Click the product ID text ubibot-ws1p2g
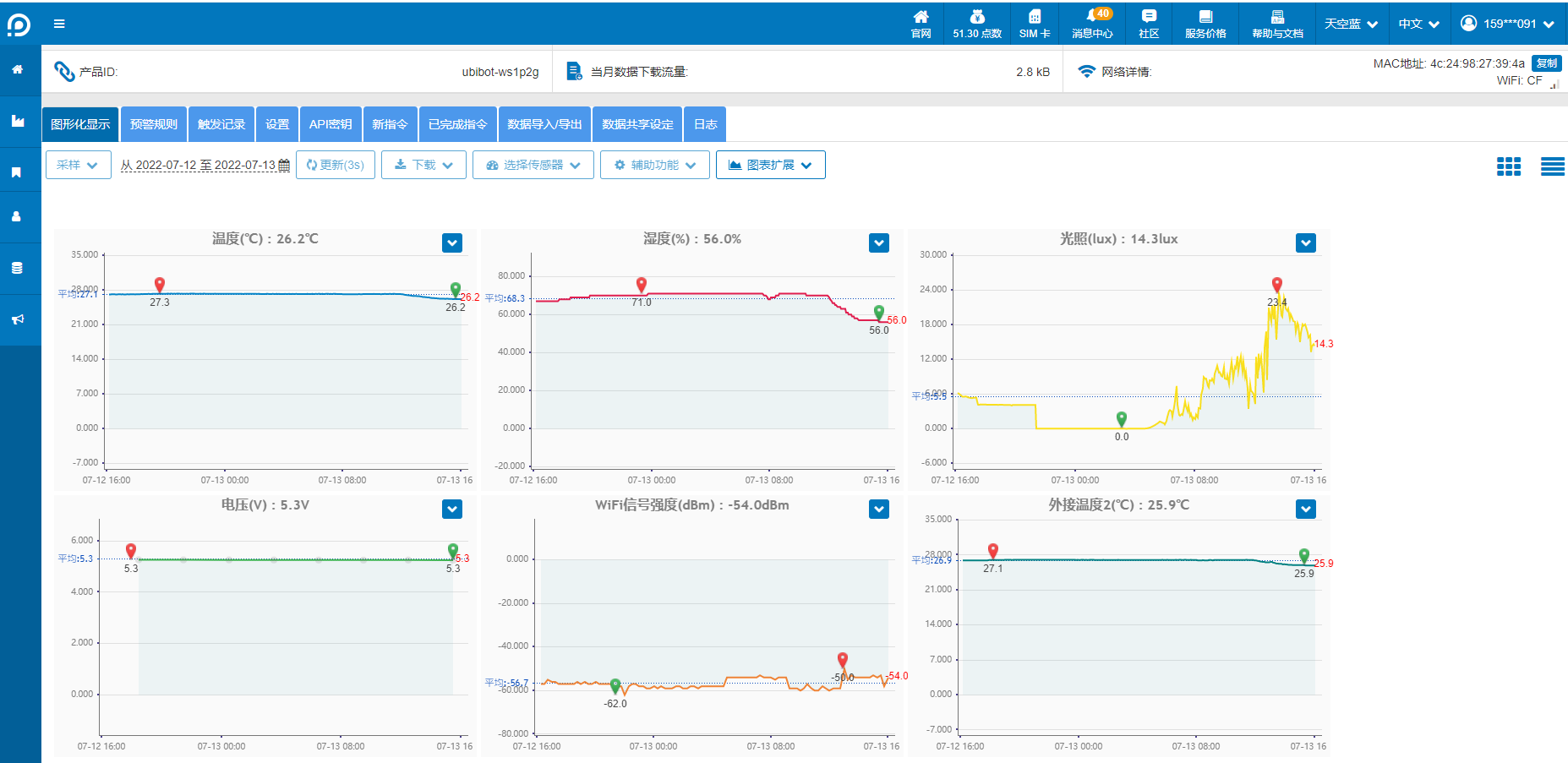This screenshot has height=763, width=1568. pos(500,72)
